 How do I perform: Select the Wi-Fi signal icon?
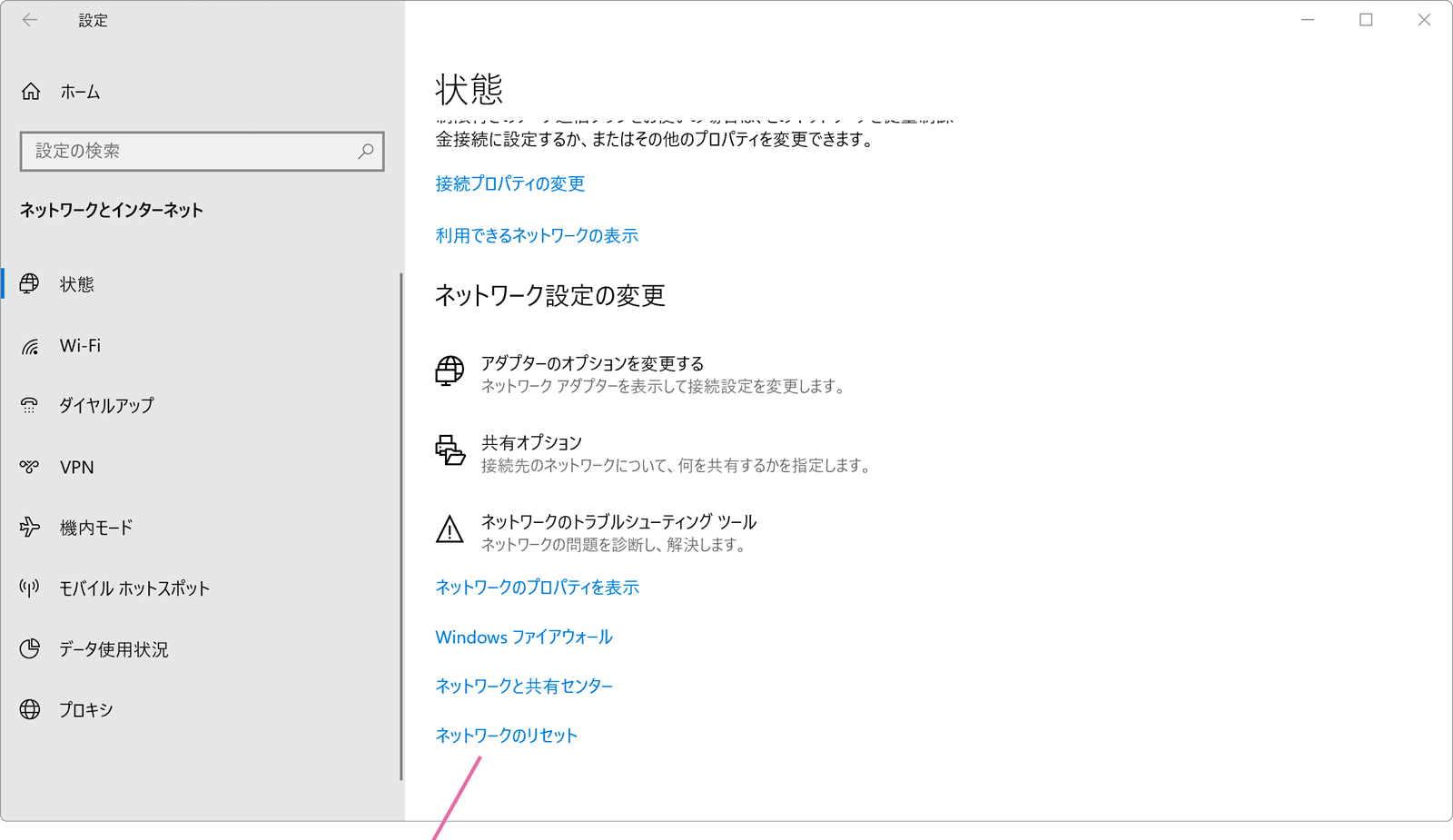pos(30,346)
